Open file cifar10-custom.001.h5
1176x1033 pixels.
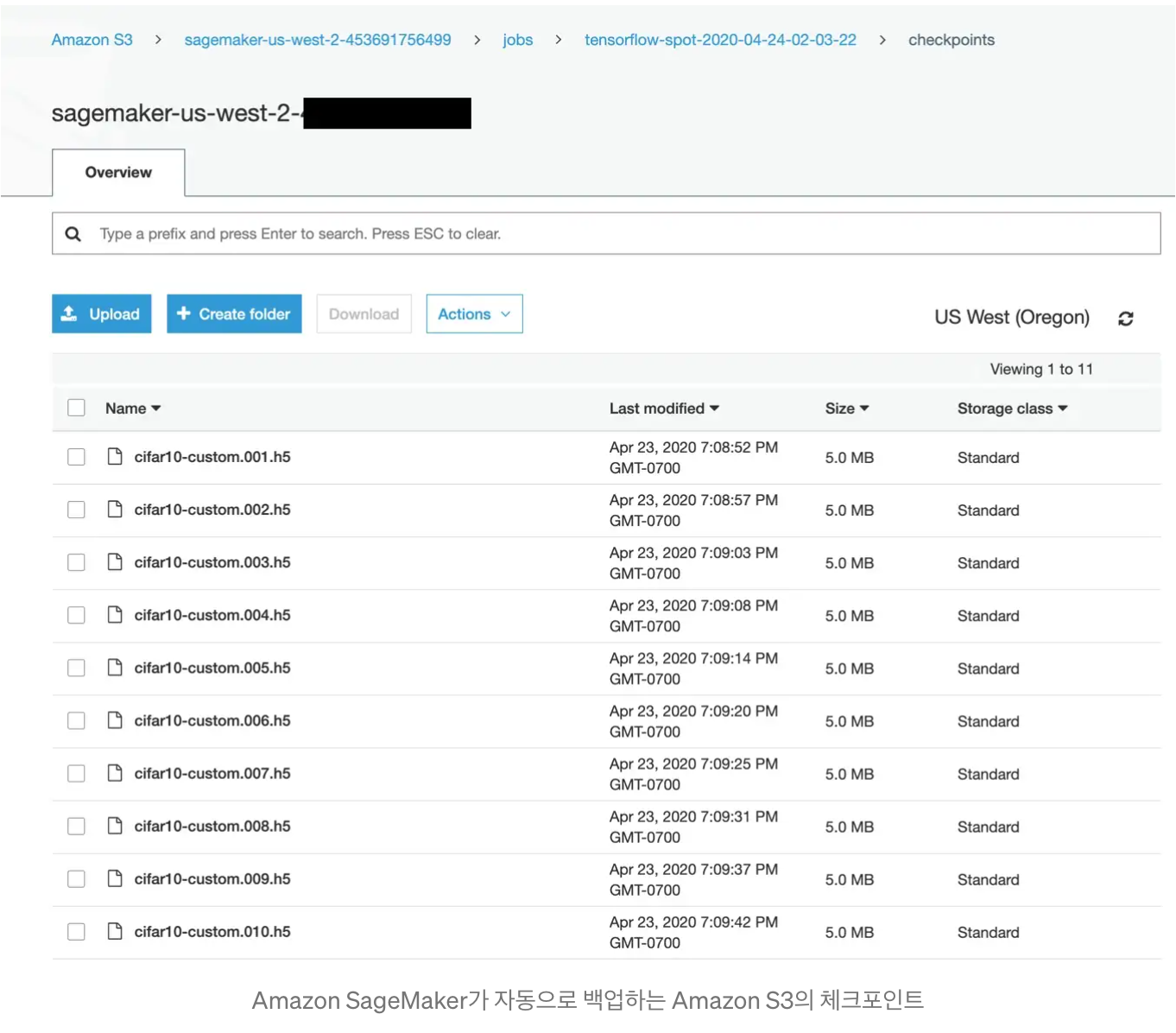coord(212,457)
